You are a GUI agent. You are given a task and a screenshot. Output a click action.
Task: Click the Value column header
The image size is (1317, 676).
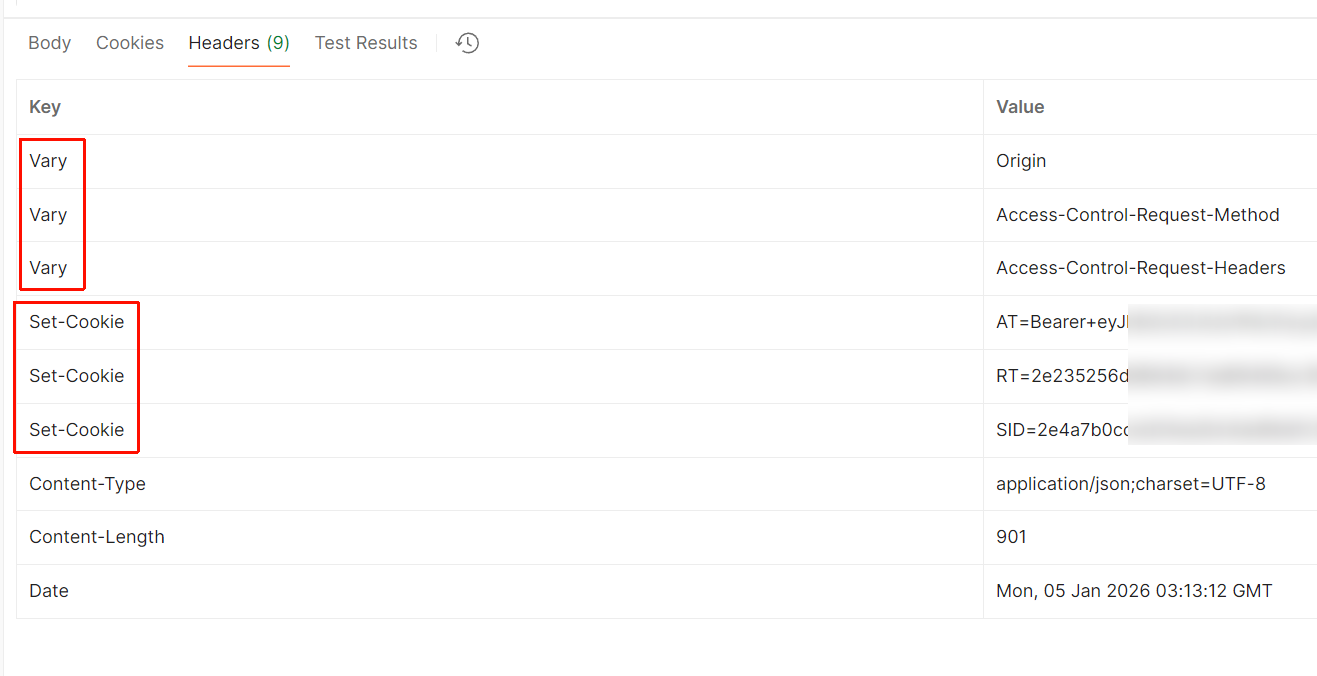click(1020, 107)
